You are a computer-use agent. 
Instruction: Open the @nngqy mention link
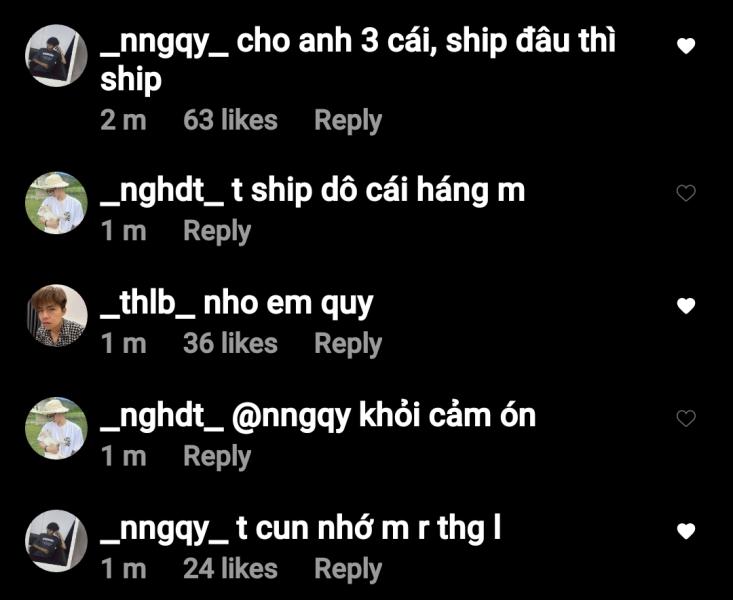(291, 417)
